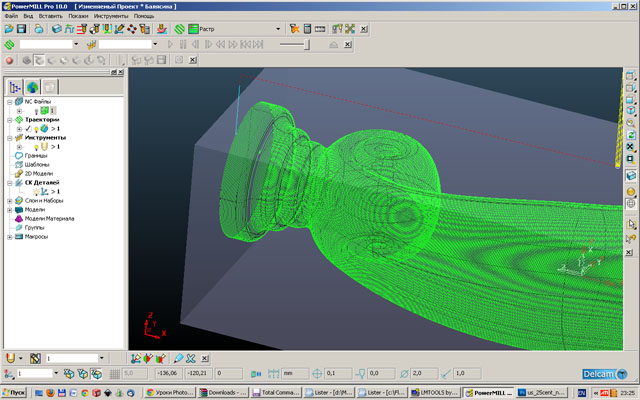Switch to the explorer tree tab icon
Screen dimensions: 640x400
15,87
